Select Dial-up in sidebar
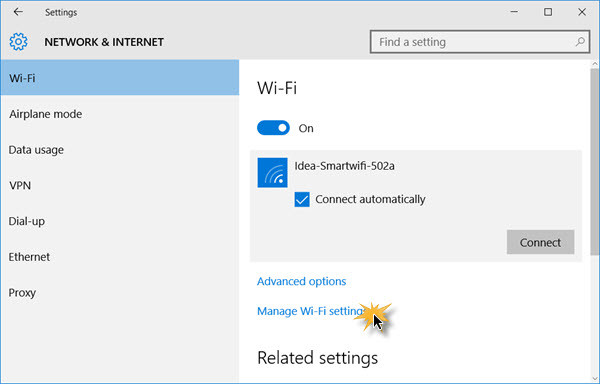Image resolution: width=600 pixels, height=384 pixels. (x=120, y=221)
